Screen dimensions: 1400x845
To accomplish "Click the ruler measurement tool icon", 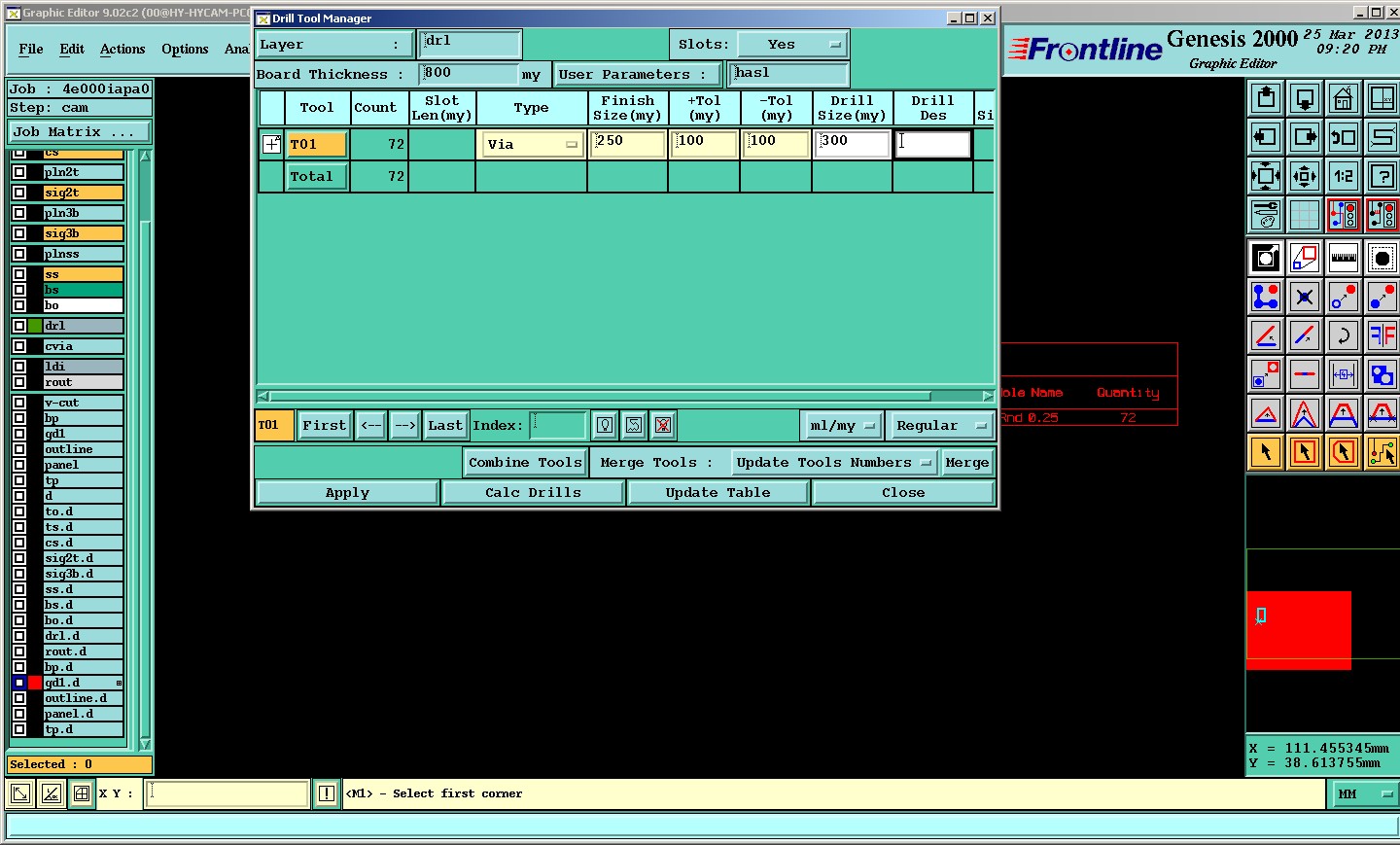I will click(x=1344, y=258).
